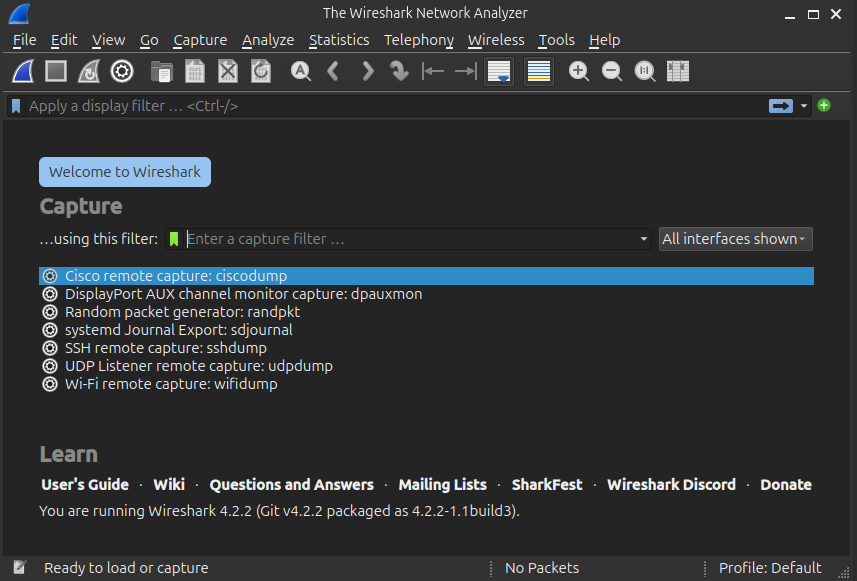Reset text to normal size icon
The width and height of the screenshot is (857, 581).
pyautogui.click(x=645, y=71)
